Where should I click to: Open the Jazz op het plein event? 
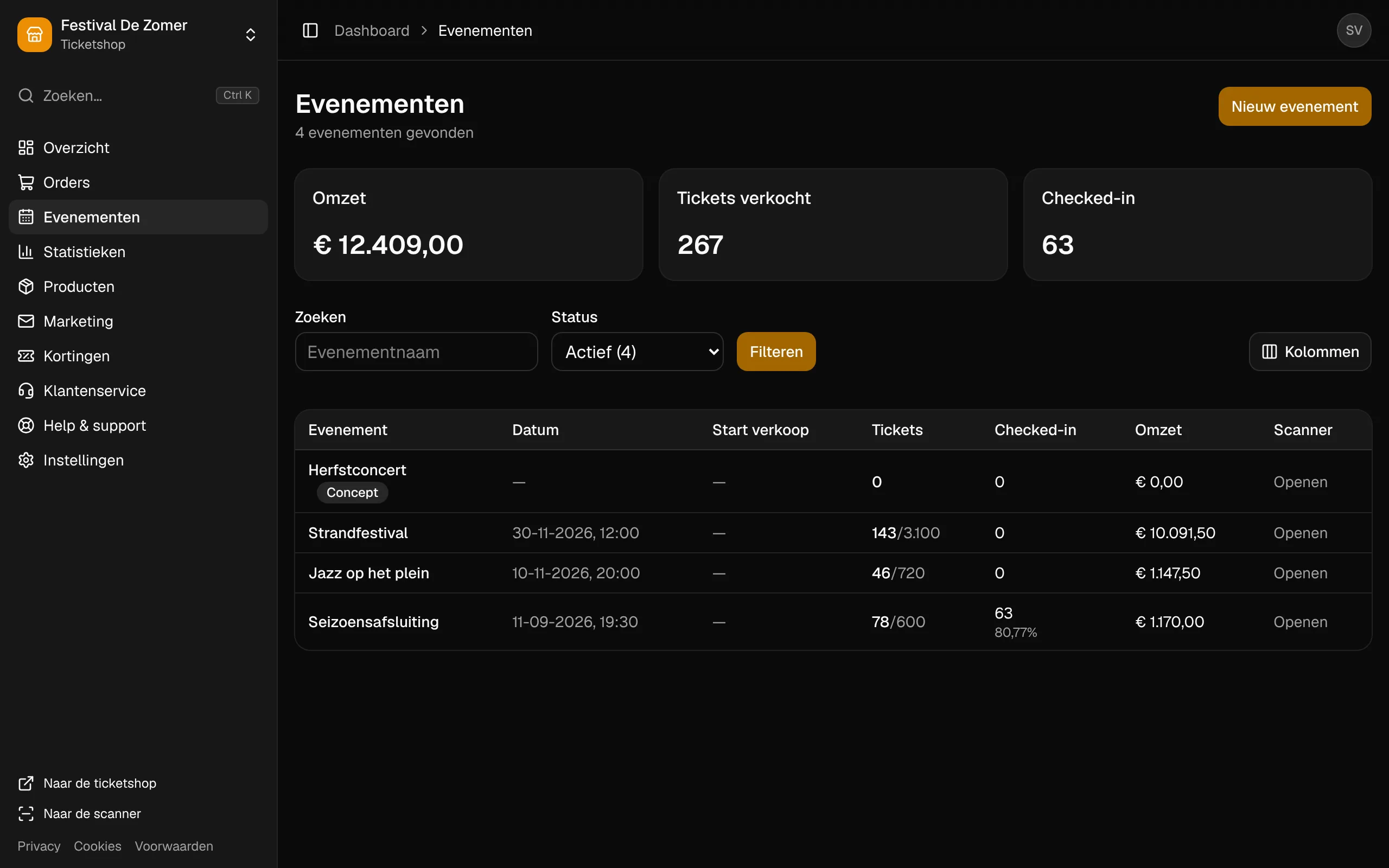click(368, 573)
